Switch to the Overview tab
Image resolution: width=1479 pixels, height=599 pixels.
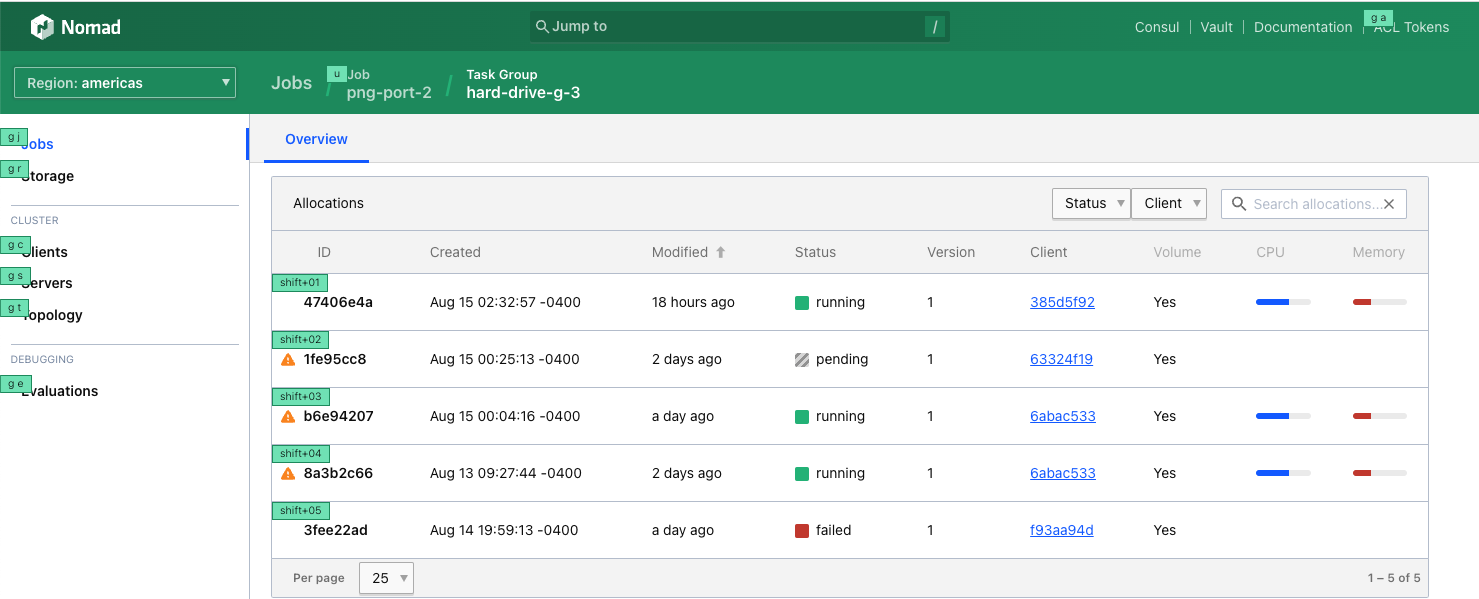[316, 140]
